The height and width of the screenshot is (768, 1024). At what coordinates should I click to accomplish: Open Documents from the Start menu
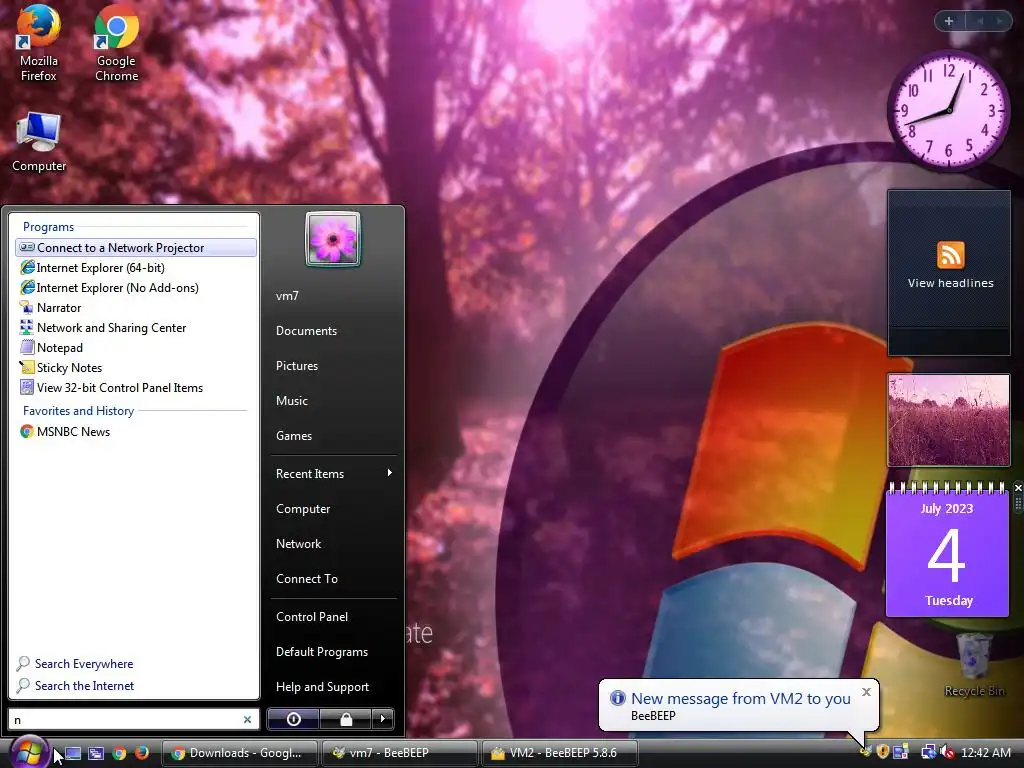[333, 331]
